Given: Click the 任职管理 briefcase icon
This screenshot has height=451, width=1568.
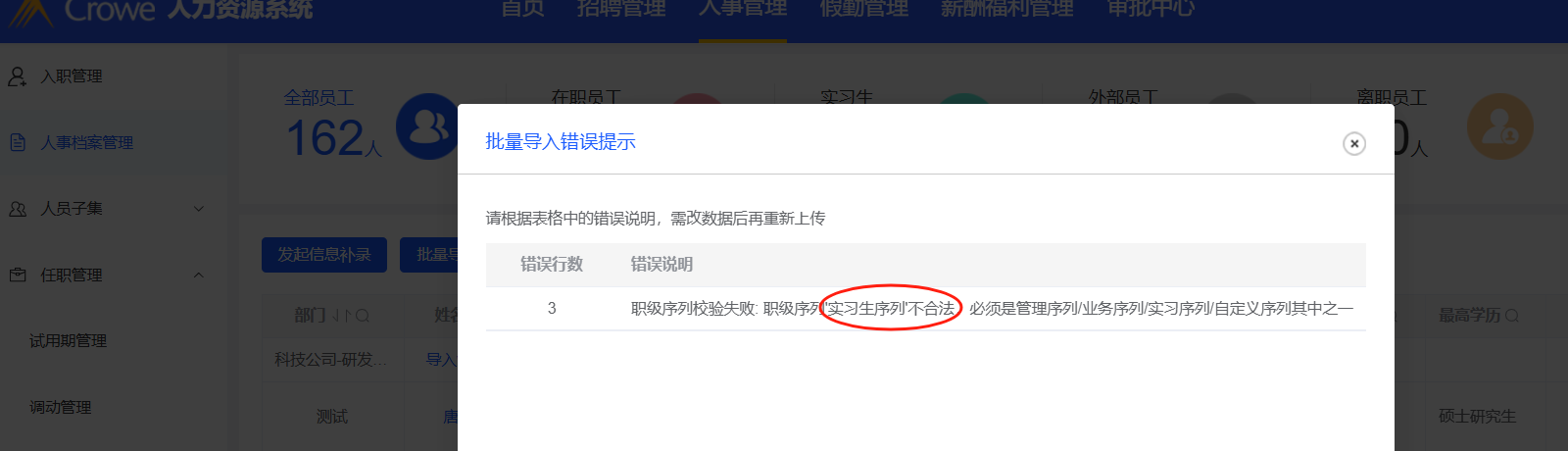Looking at the screenshot, I should (18, 275).
